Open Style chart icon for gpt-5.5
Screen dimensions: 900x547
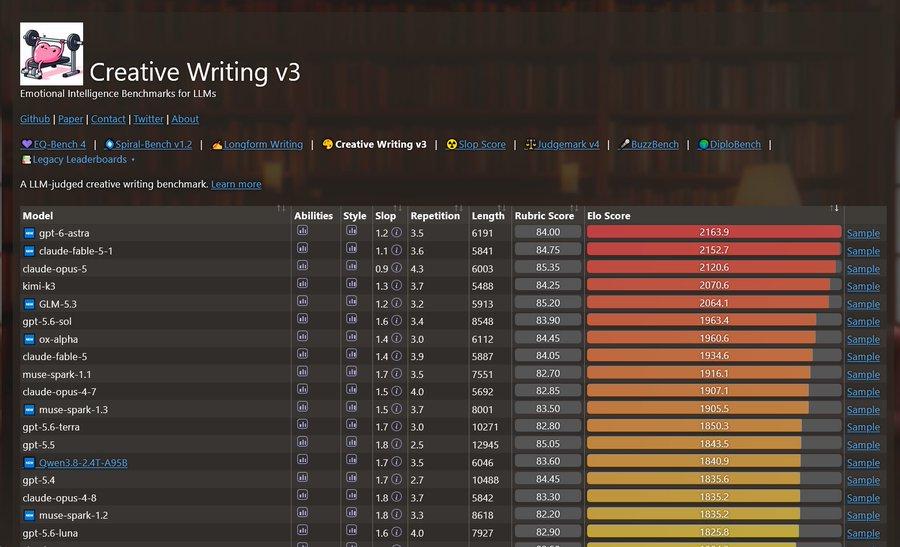click(351, 443)
